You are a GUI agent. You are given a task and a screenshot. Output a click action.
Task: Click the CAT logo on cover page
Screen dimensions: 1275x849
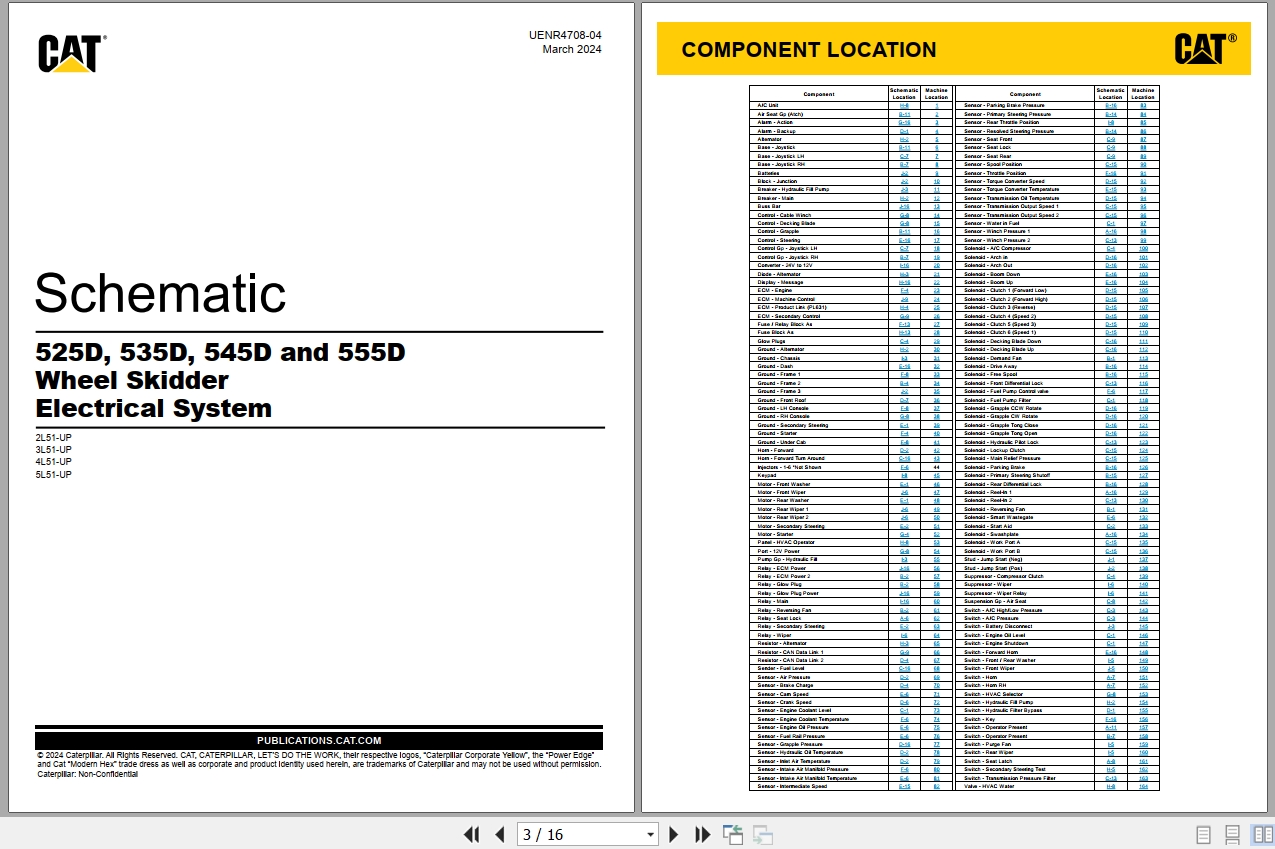coord(71,53)
